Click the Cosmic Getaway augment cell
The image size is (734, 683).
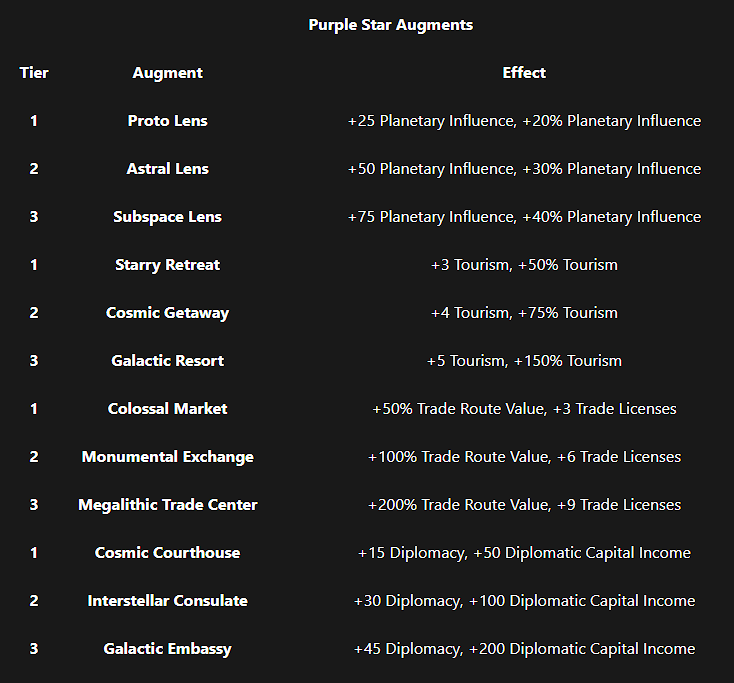167,313
